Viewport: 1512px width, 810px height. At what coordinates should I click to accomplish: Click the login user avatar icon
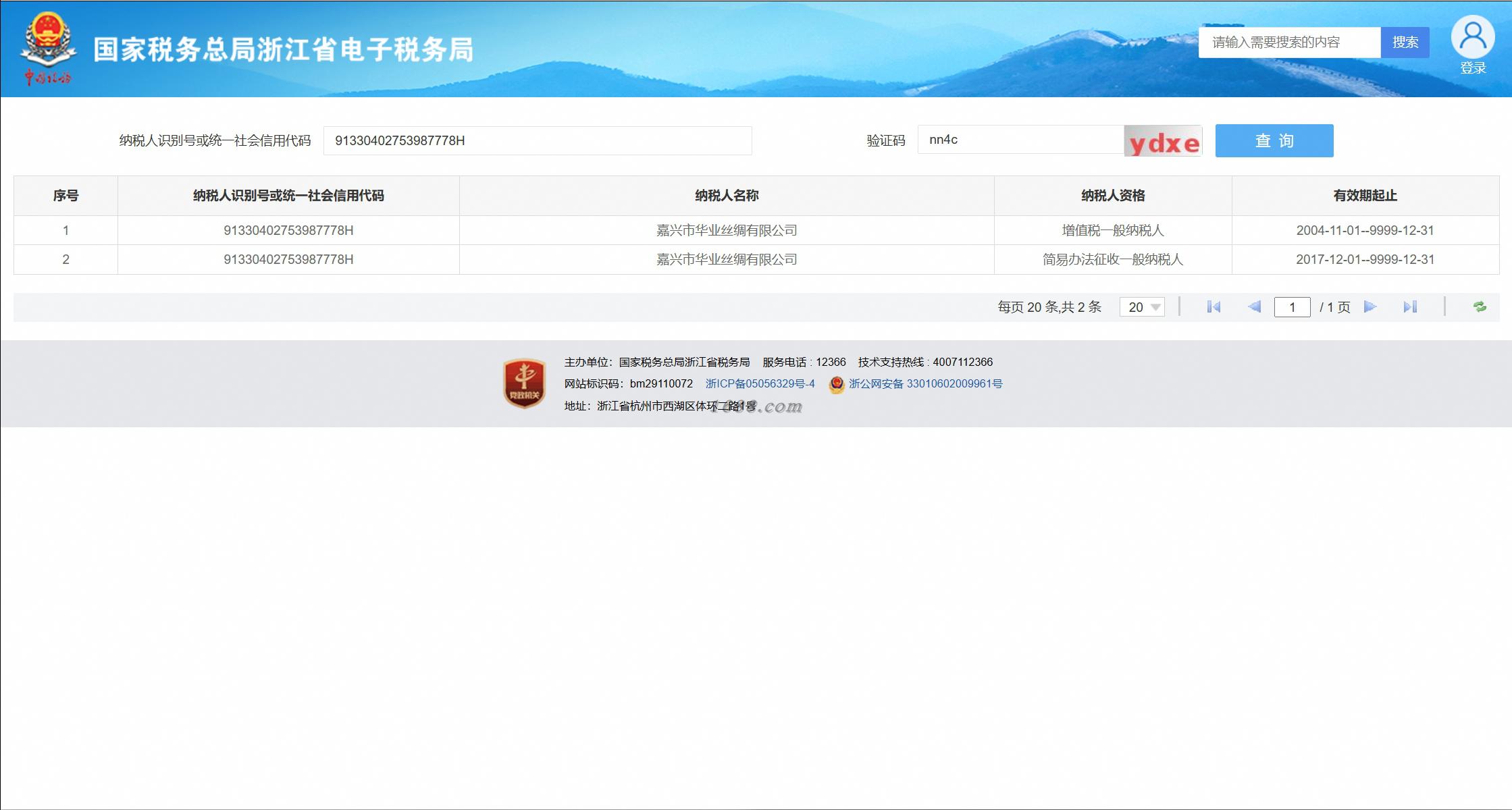(1472, 38)
